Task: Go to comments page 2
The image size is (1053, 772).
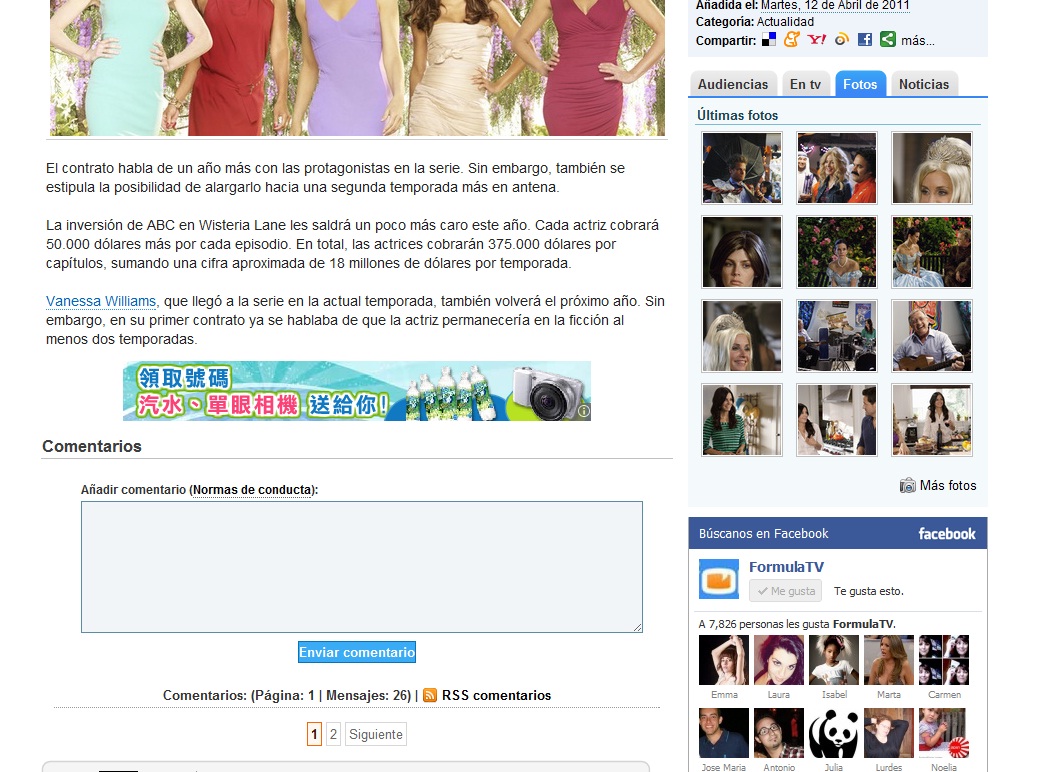Action: click(x=334, y=734)
